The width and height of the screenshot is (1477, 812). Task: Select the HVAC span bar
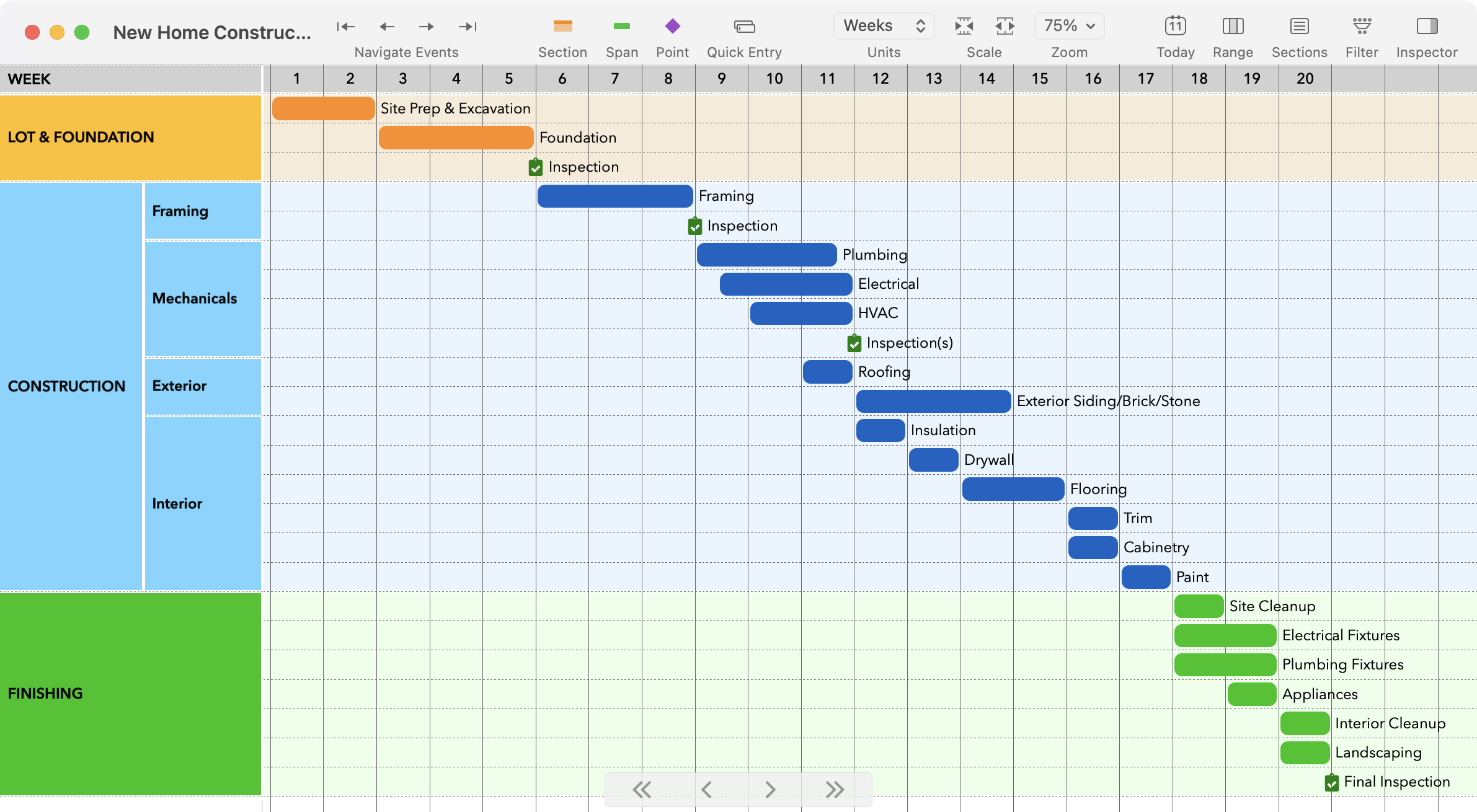(x=801, y=313)
